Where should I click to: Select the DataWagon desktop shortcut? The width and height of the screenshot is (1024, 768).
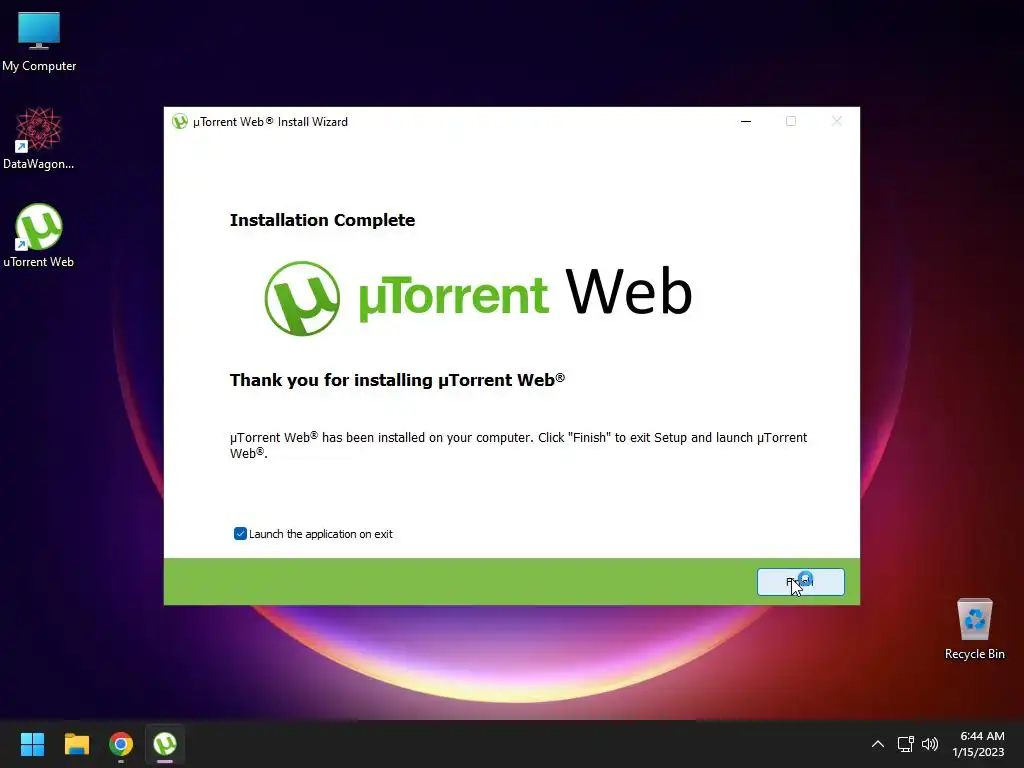click(x=39, y=138)
